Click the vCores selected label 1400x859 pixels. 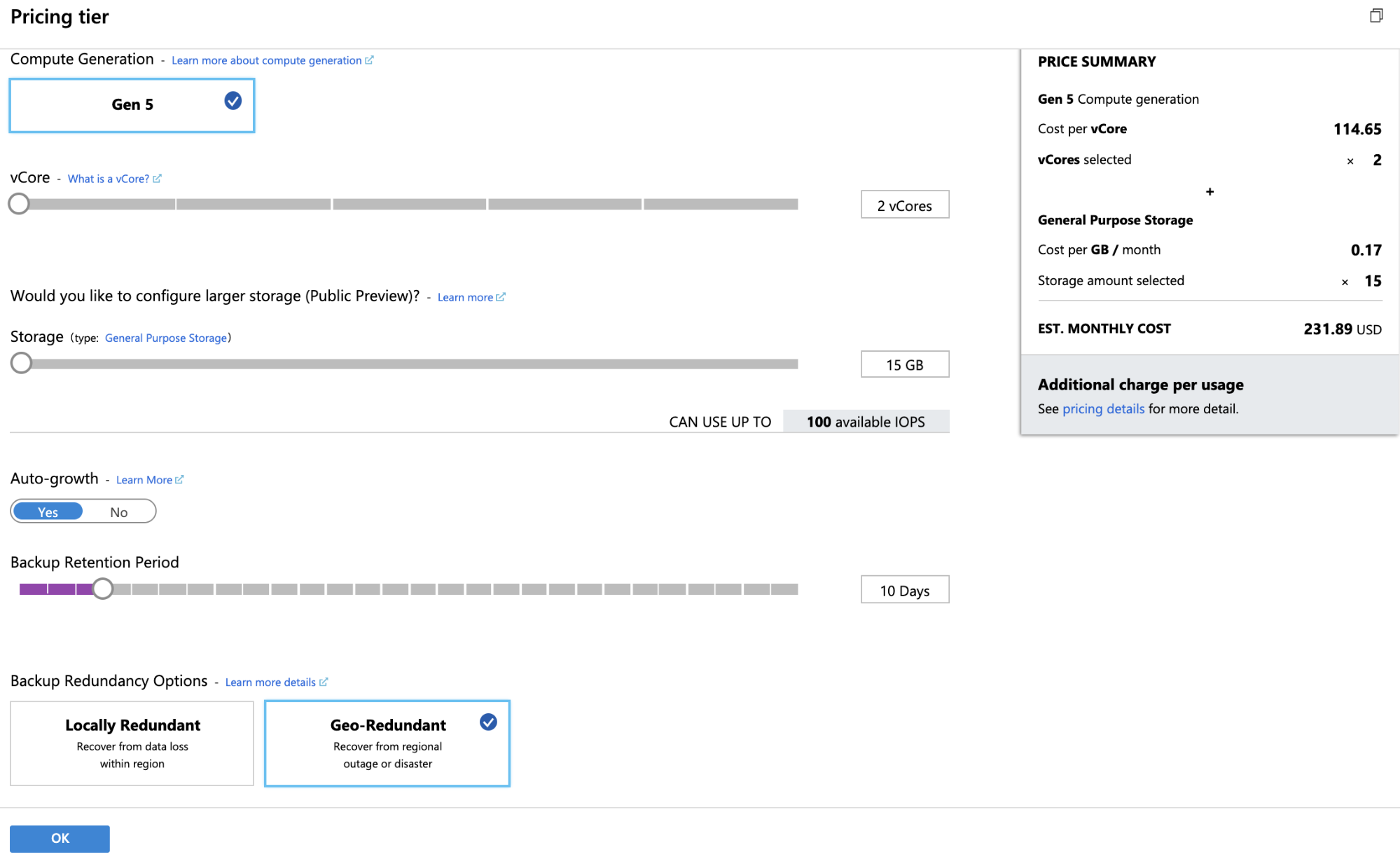pyautogui.click(x=1084, y=160)
